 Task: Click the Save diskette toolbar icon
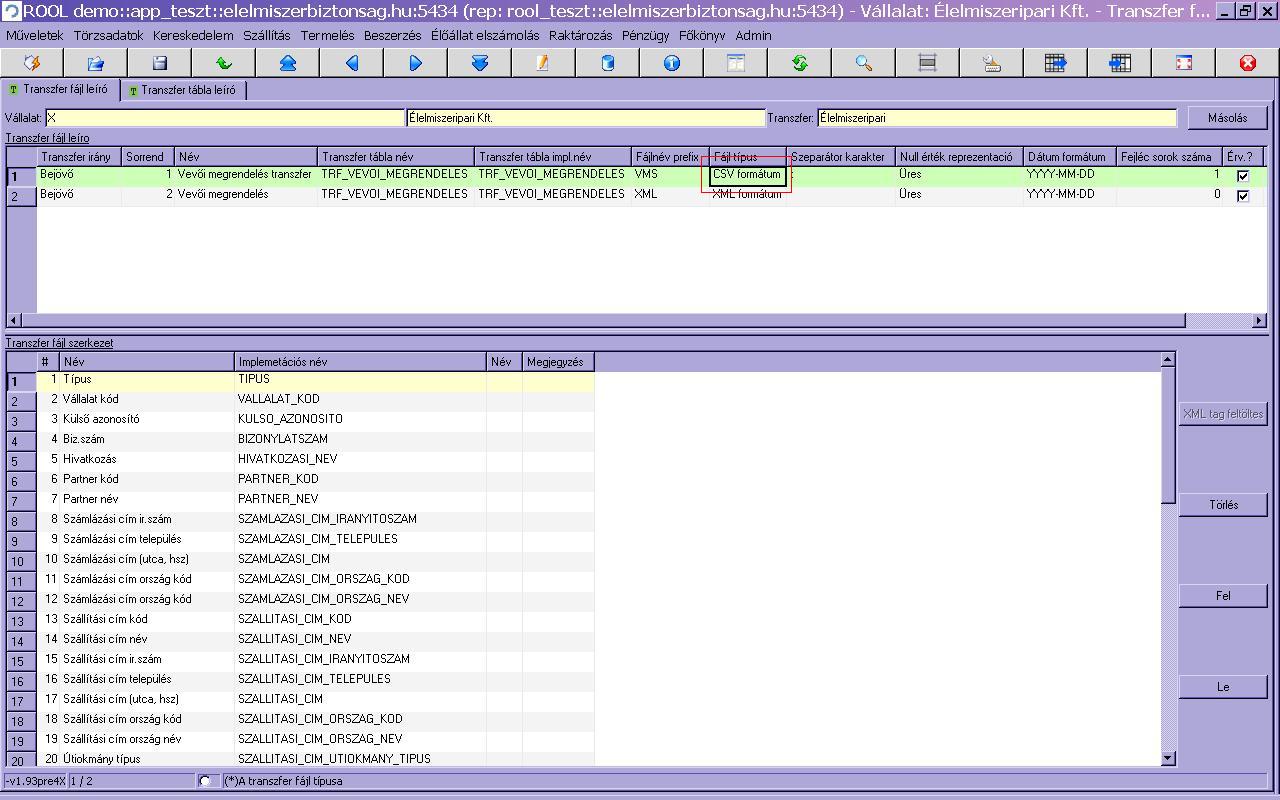160,63
